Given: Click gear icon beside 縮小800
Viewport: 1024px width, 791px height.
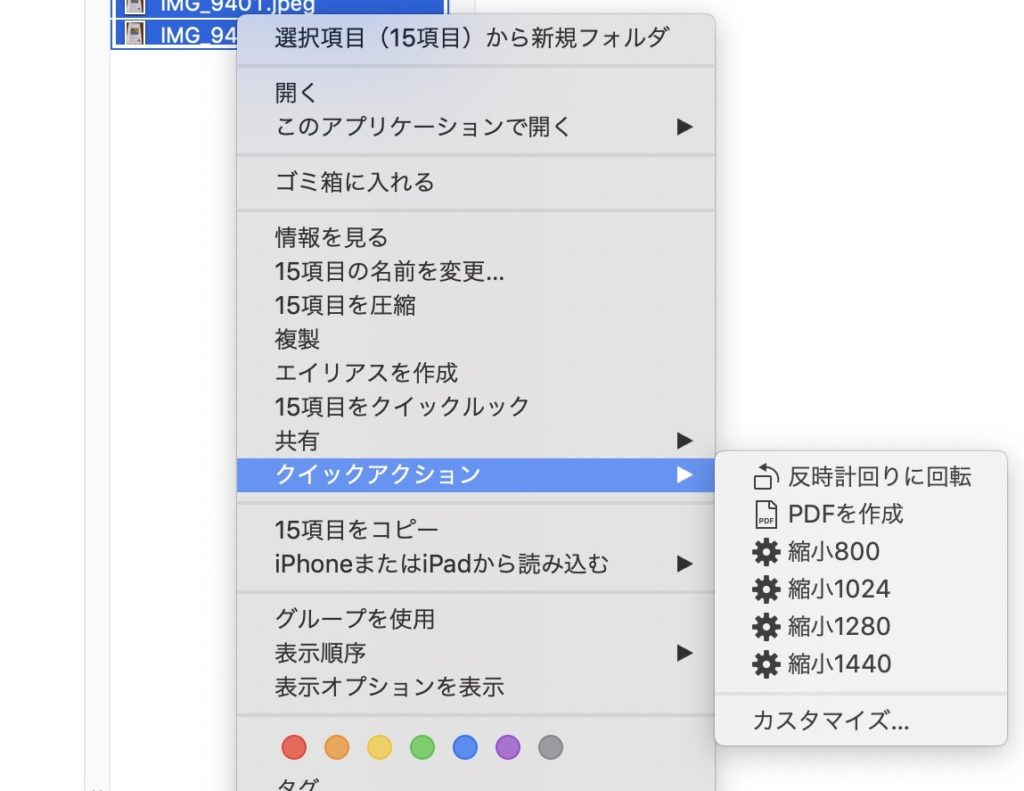Looking at the screenshot, I should [765, 552].
